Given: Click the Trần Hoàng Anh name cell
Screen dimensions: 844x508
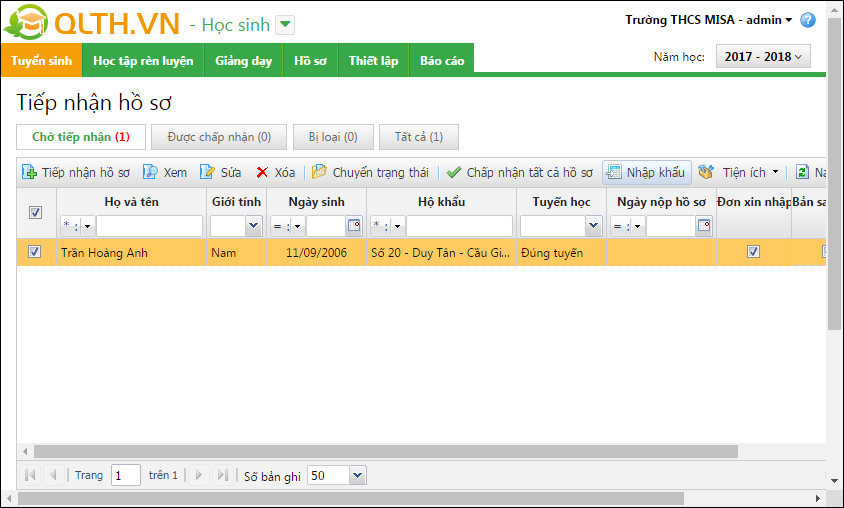Looking at the screenshot, I should point(131,252).
